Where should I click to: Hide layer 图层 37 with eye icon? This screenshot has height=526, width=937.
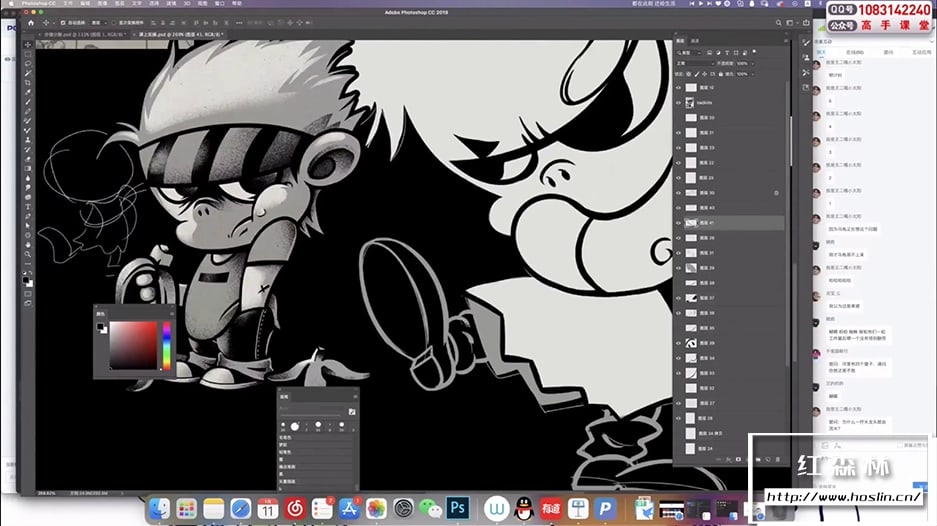coord(678,298)
